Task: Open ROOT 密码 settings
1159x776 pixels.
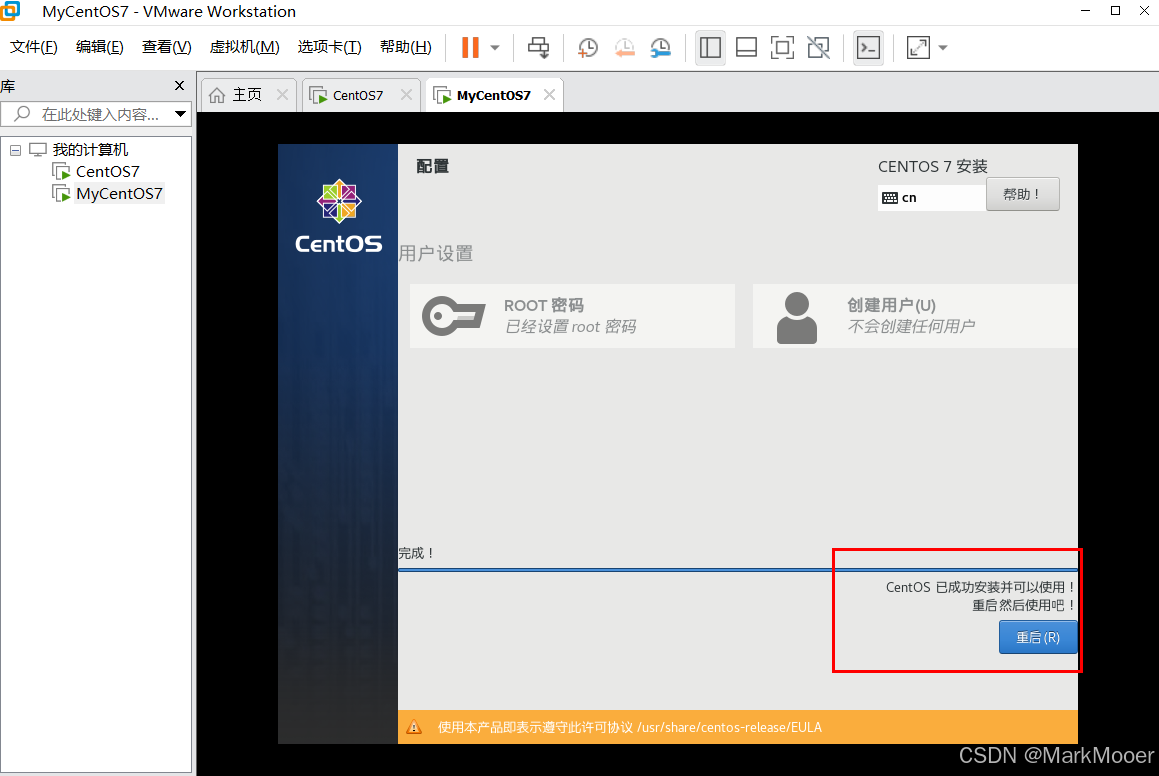Action: pyautogui.click(x=572, y=316)
